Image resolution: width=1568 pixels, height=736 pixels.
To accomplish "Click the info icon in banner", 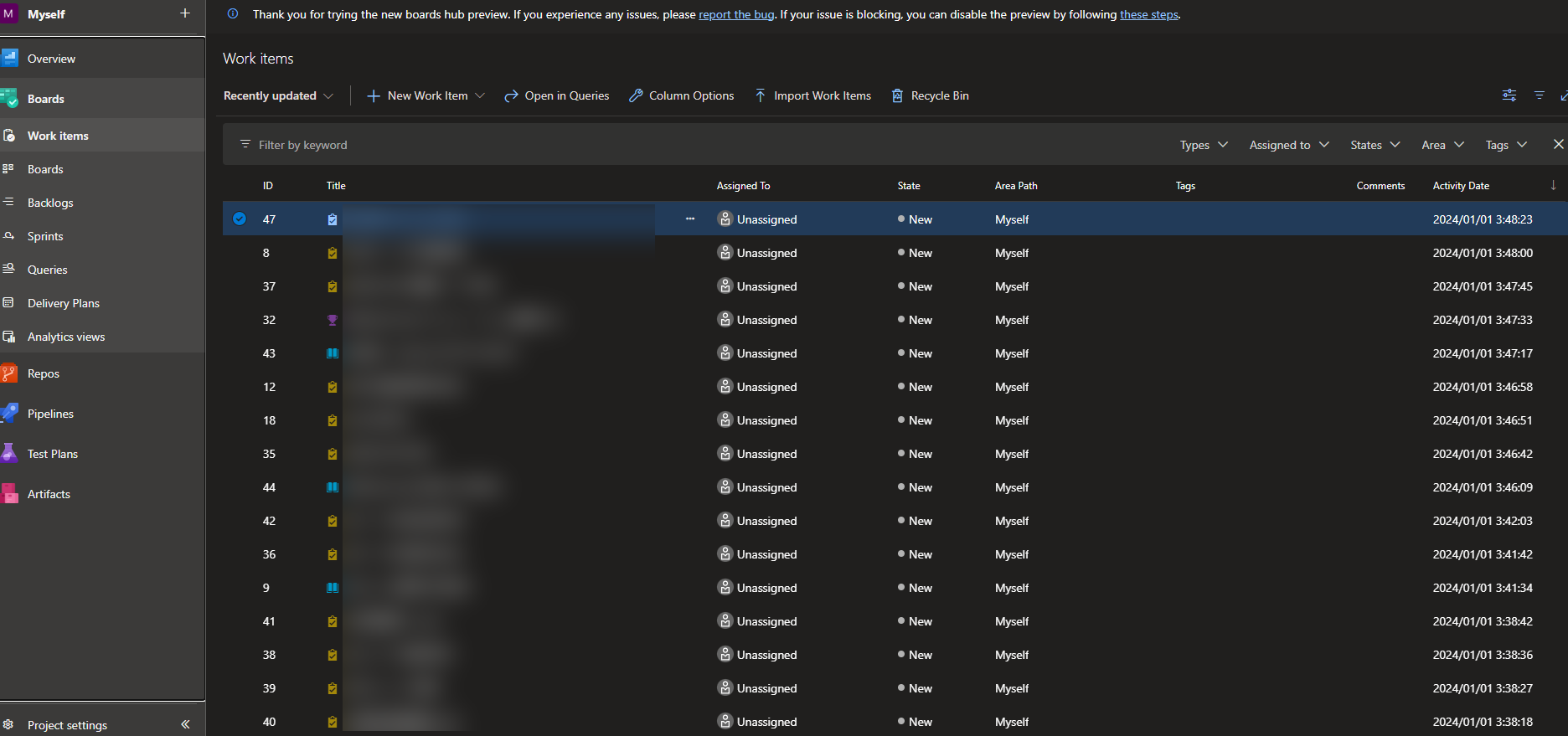I will (233, 14).
